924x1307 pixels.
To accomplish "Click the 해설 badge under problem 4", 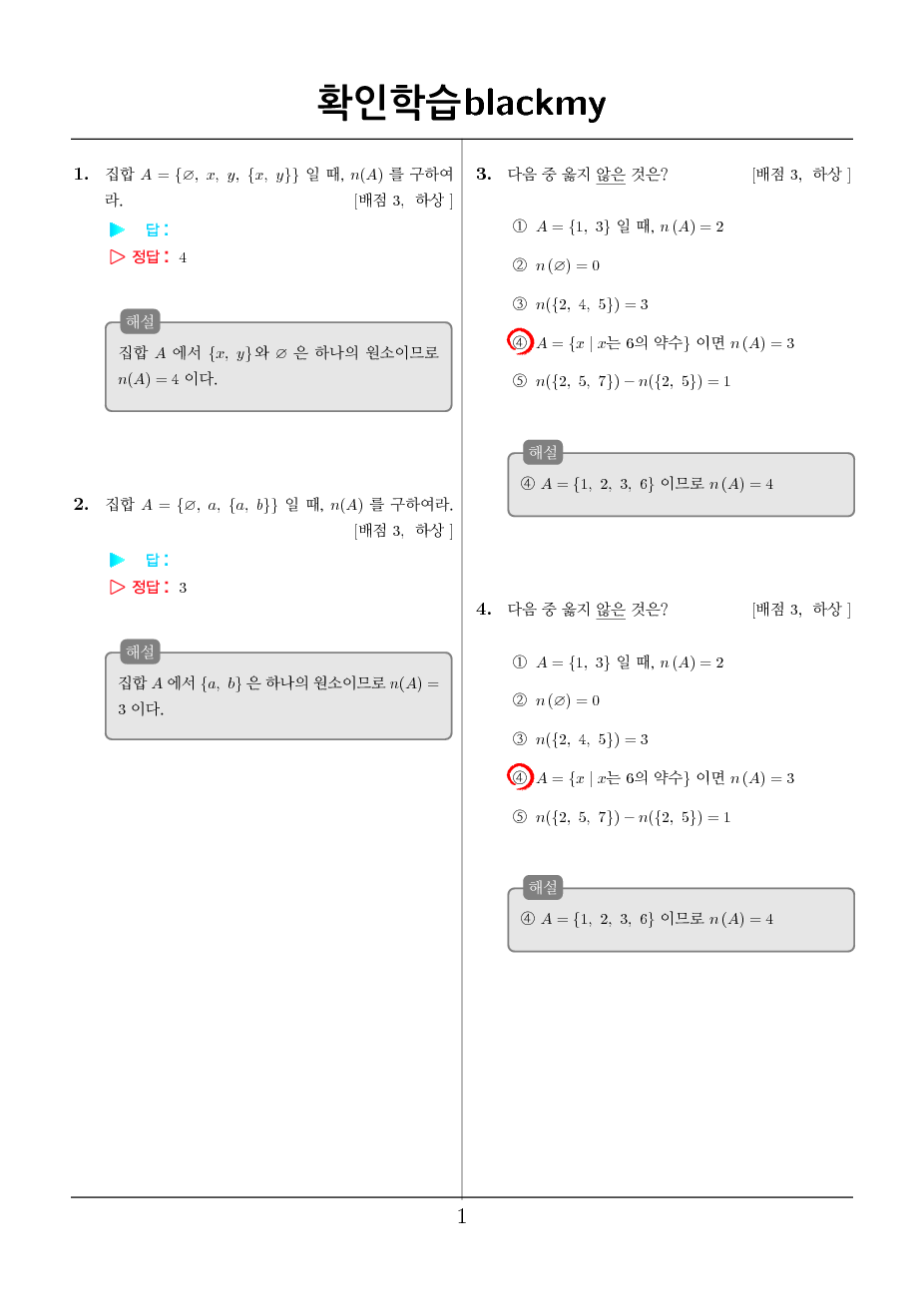I will 544,887.
